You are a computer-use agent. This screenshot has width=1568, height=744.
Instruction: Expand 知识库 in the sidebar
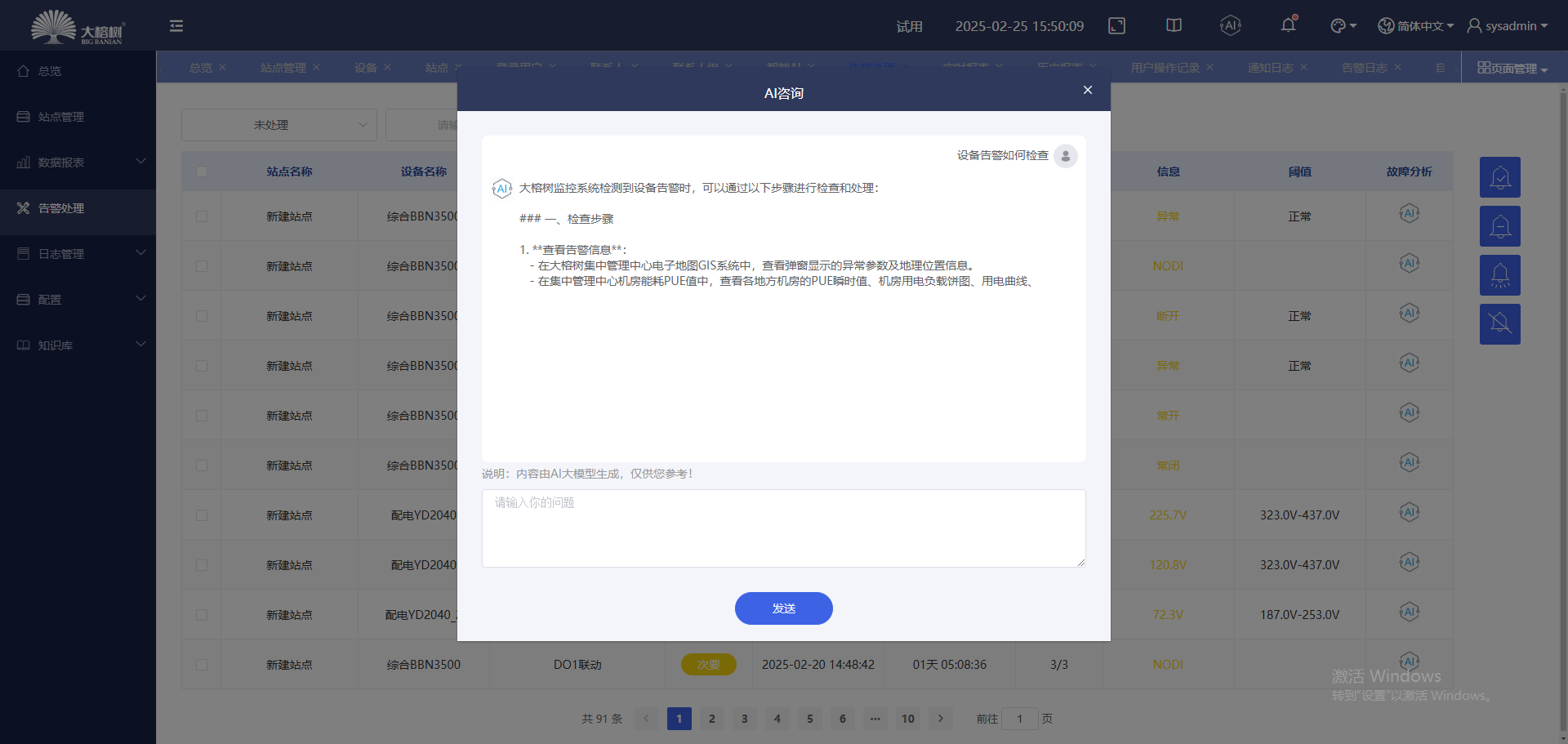coord(78,345)
